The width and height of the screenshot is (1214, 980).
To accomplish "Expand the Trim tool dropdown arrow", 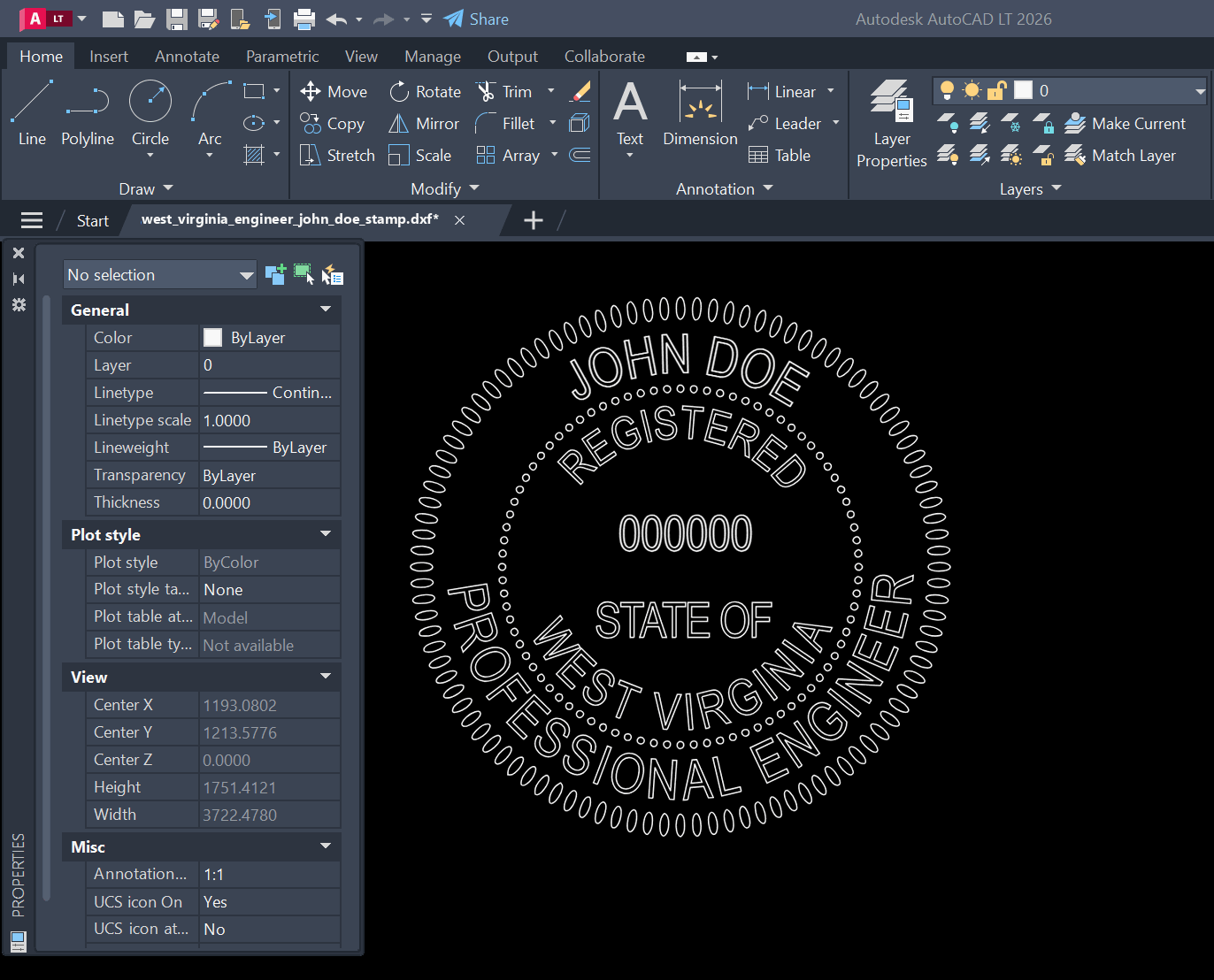I will 551,90.
